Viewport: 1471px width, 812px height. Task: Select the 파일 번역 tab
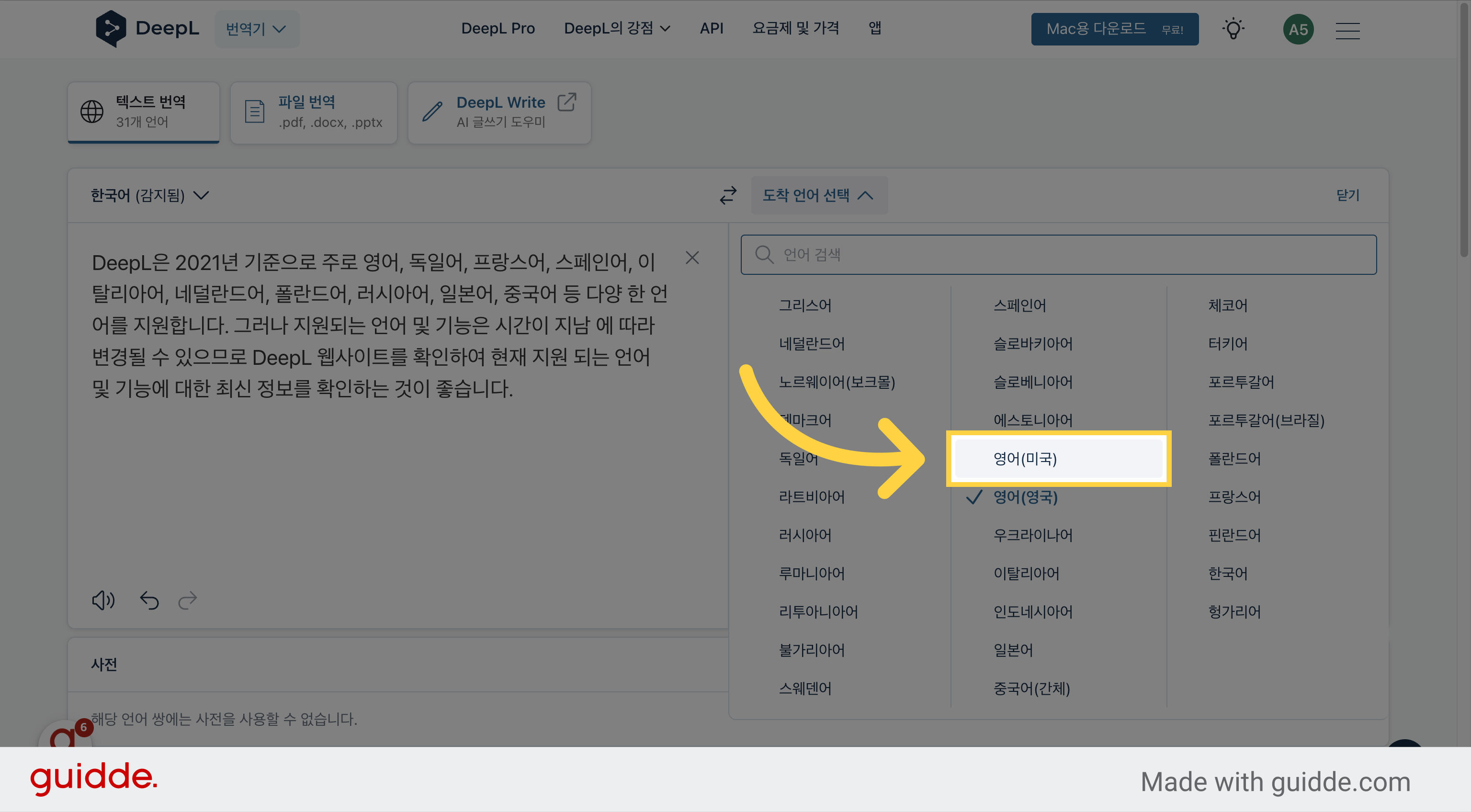pyautogui.click(x=314, y=112)
